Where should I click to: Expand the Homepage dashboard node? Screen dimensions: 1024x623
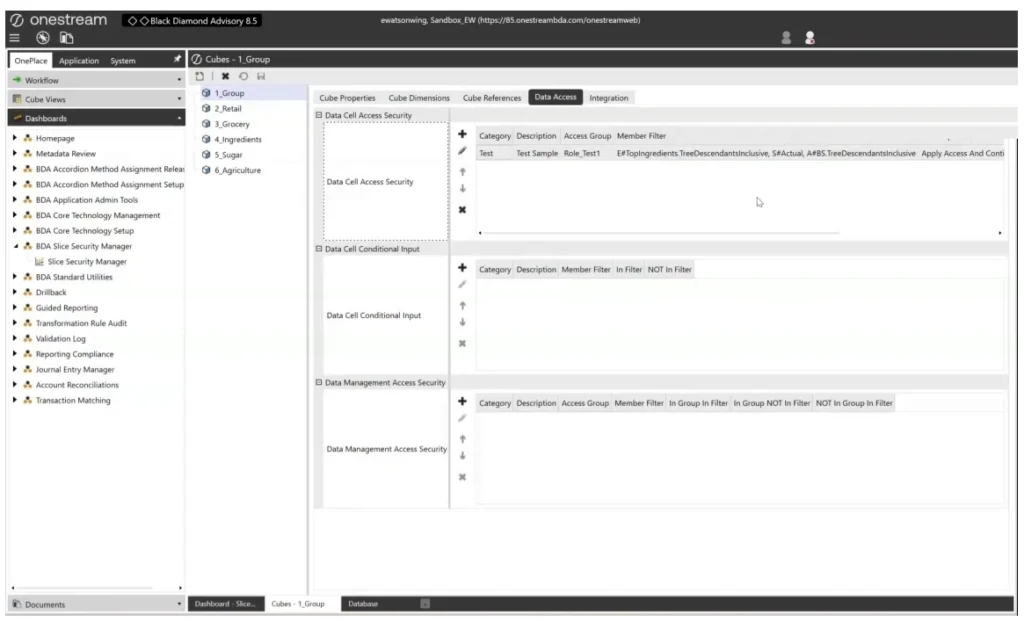pyautogui.click(x=15, y=138)
